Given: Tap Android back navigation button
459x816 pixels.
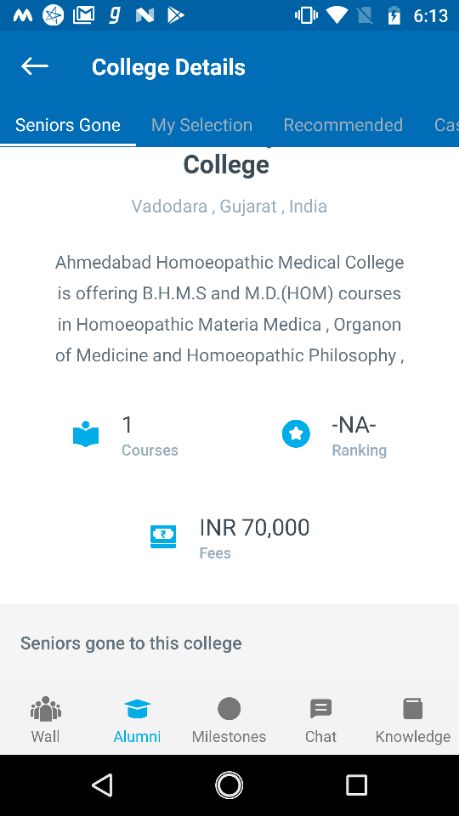Looking at the screenshot, I should (102, 785).
